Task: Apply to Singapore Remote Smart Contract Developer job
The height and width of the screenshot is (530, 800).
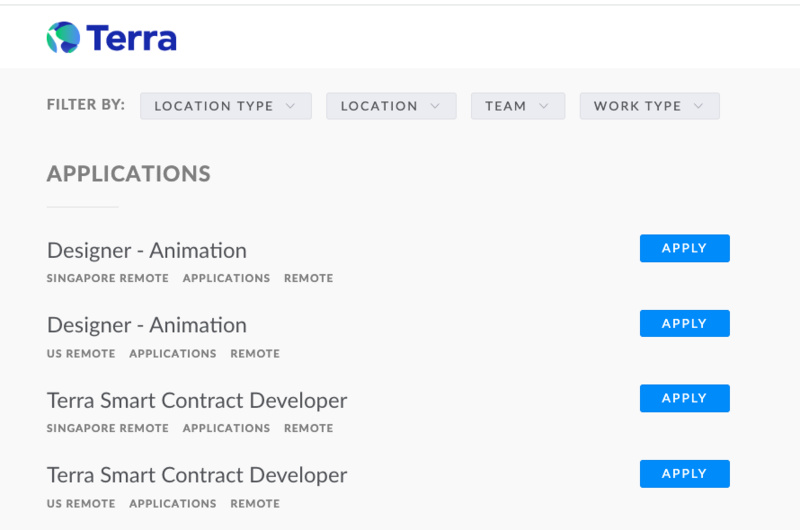Action: pyautogui.click(x=684, y=398)
